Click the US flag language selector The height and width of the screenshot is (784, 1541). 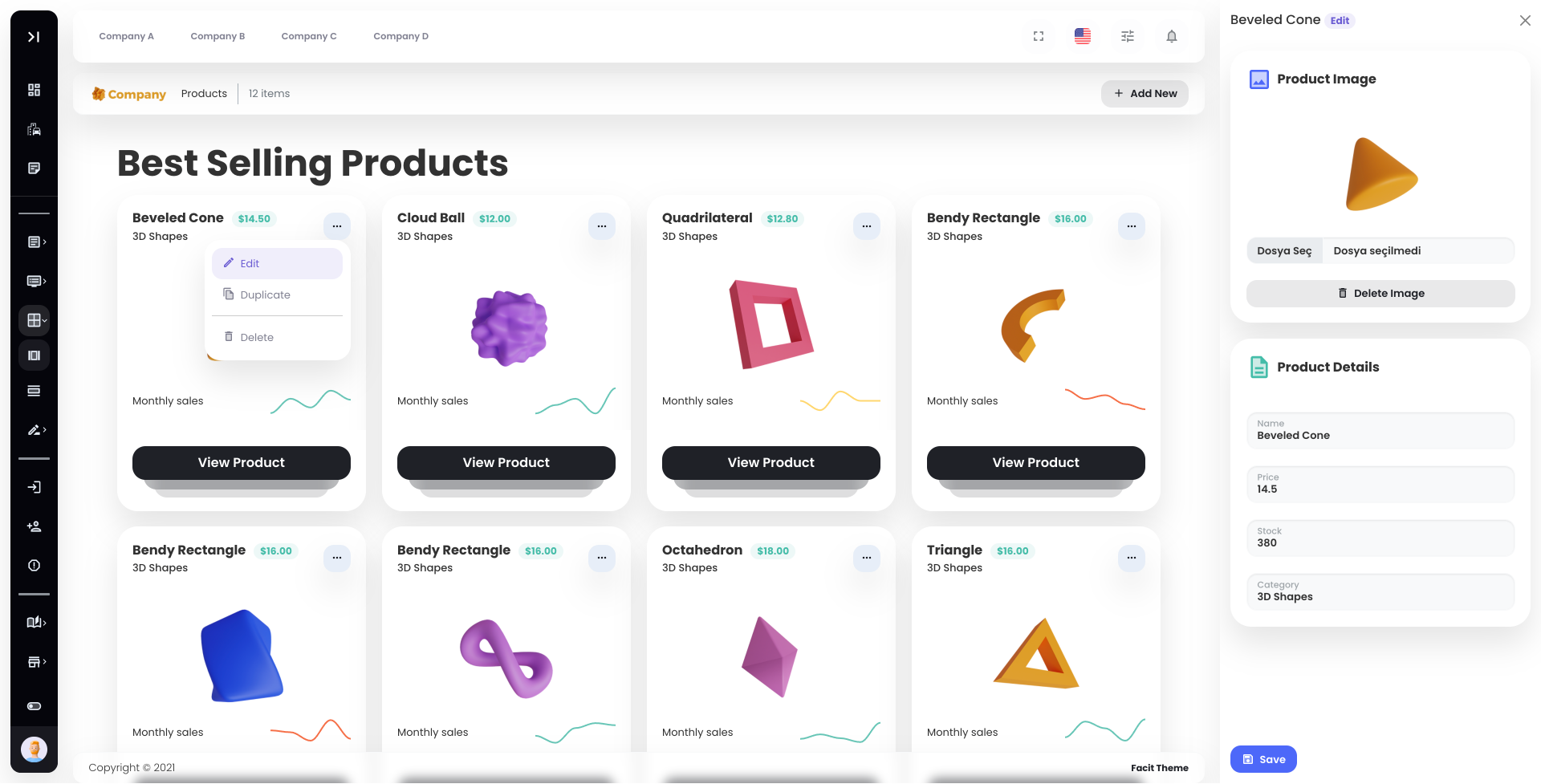tap(1082, 36)
